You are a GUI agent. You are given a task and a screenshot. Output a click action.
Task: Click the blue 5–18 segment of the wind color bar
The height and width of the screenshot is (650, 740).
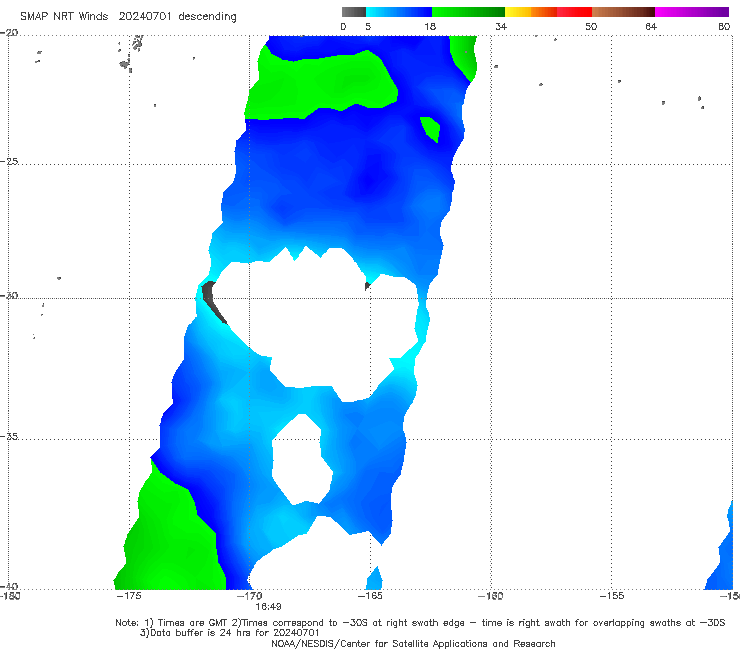(399, 12)
